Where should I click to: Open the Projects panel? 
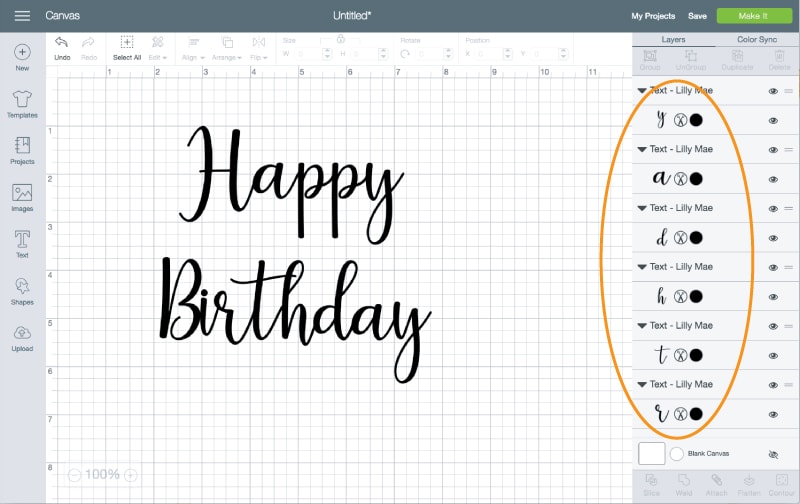pyautogui.click(x=22, y=150)
